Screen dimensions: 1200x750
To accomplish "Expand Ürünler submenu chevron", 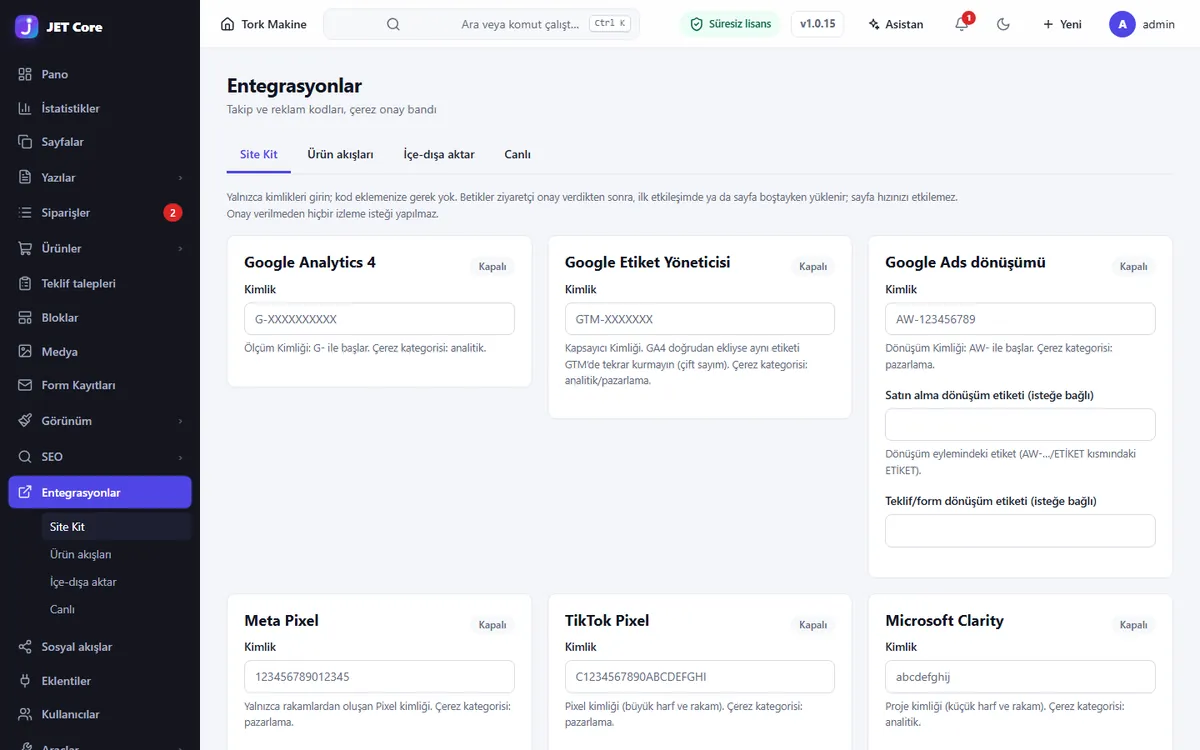I will (180, 248).
